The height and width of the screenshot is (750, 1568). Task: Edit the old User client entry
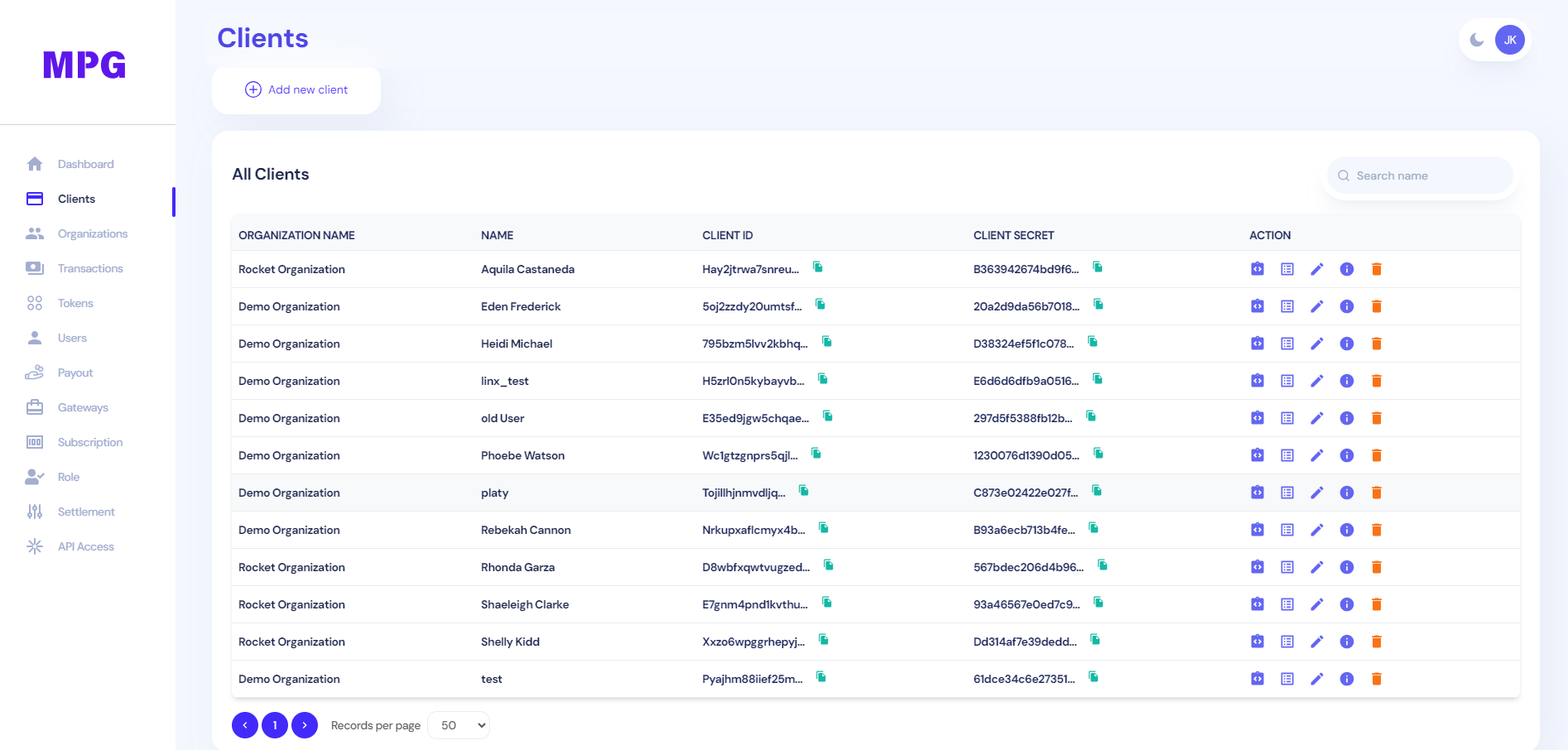[1316, 418]
